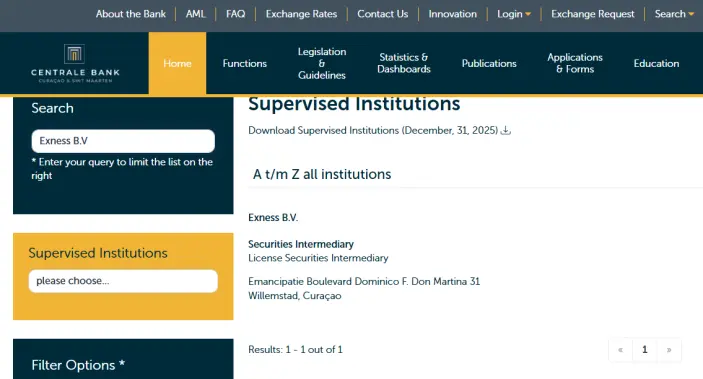The height and width of the screenshot is (379, 703).
Task: Click the 'Enter your query to limit' hint text
Action: point(122,169)
